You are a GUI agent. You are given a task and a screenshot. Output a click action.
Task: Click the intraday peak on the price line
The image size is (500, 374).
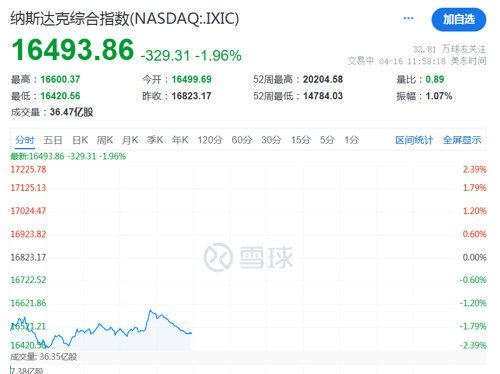pos(150,311)
